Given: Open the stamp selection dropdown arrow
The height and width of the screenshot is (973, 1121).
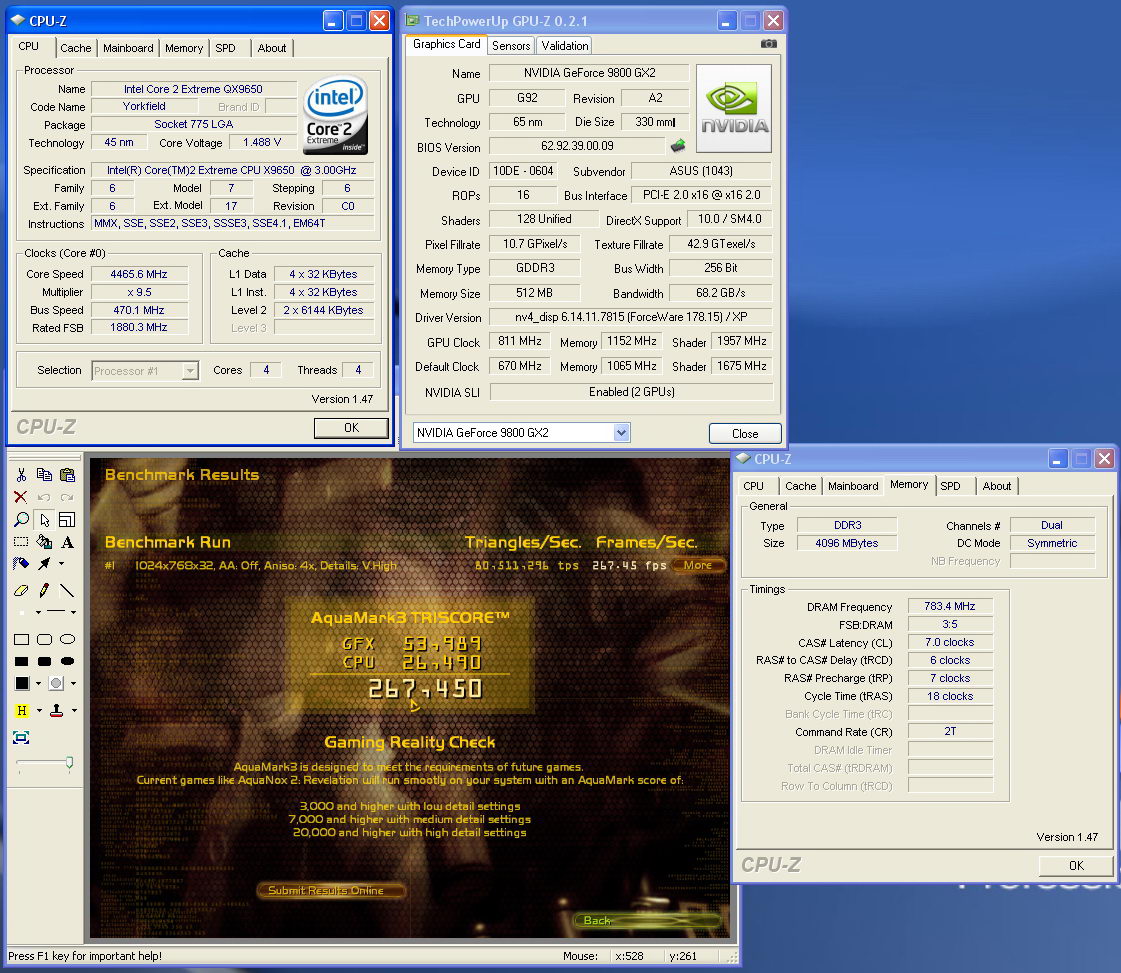Looking at the screenshot, I should [x=74, y=711].
